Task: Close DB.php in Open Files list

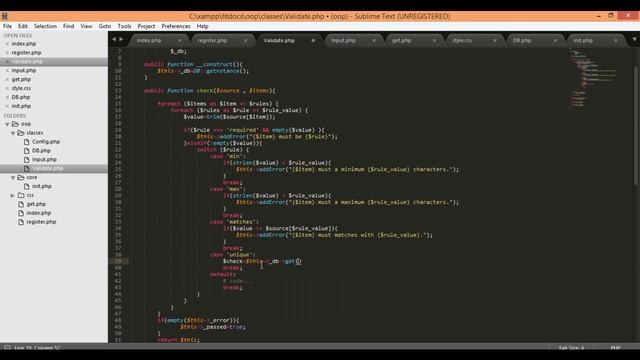Action: pos(7,97)
